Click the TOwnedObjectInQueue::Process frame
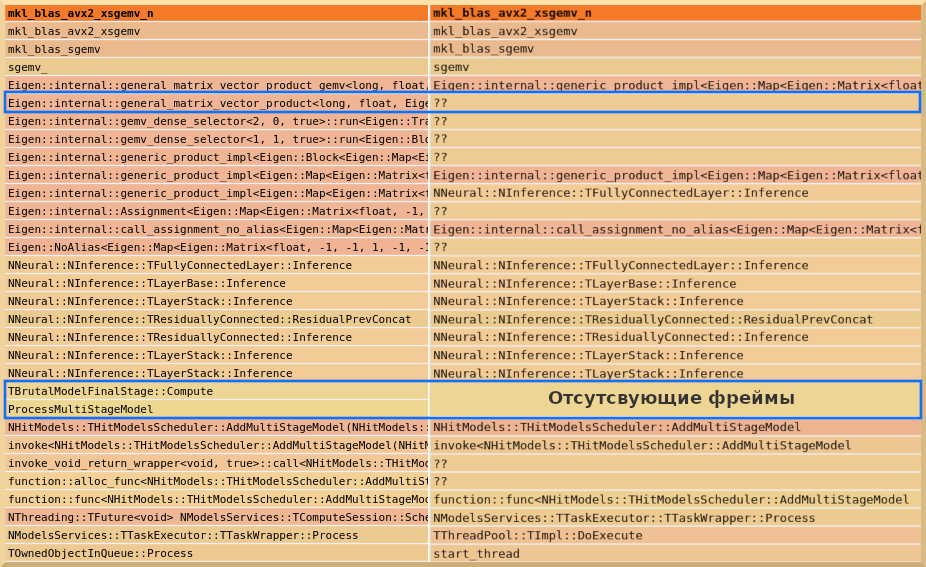Viewport: 926px width, 567px height. click(x=216, y=553)
